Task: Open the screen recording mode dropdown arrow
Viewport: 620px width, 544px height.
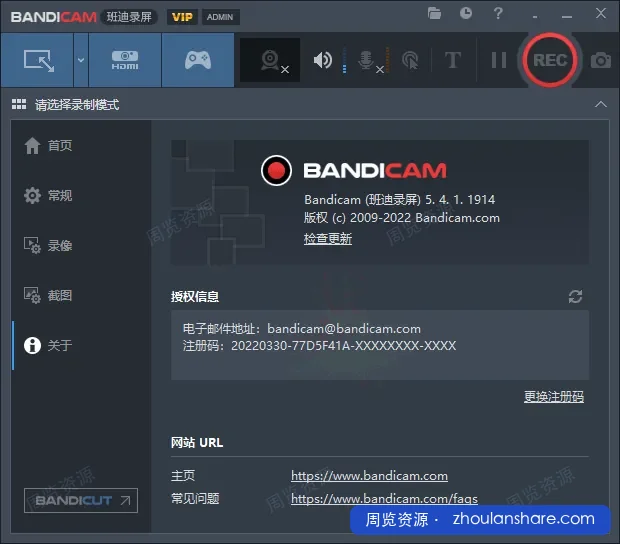Action: 81,60
